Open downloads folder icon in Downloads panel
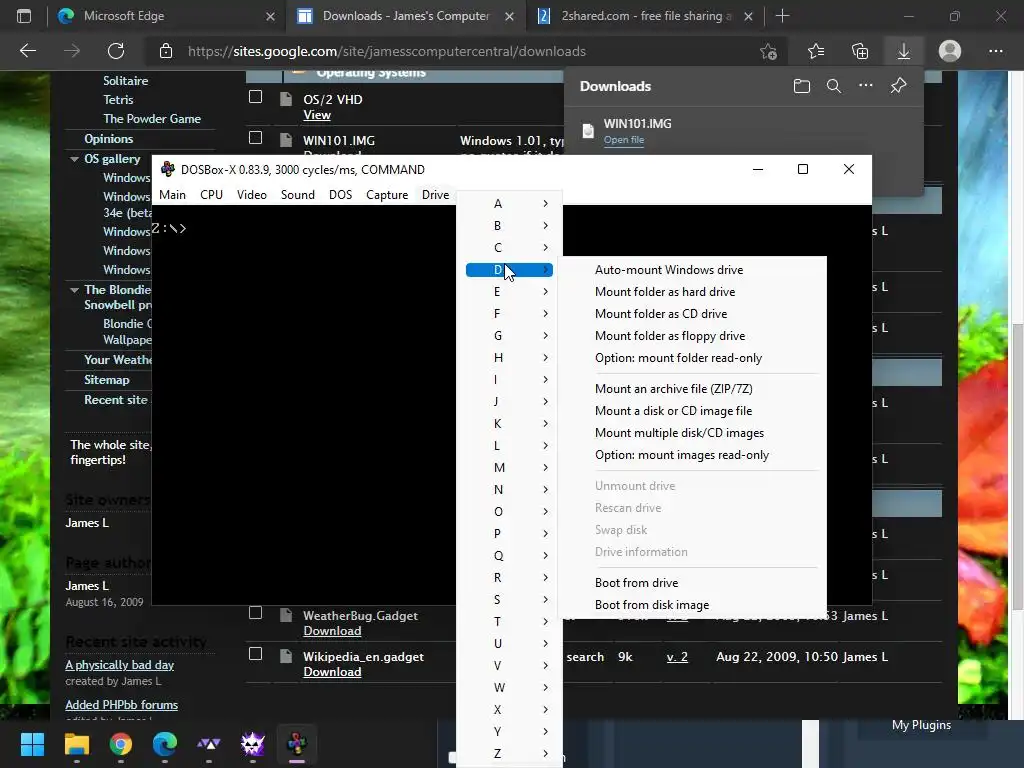This screenshot has width=1024, height=768. point(802,86)
